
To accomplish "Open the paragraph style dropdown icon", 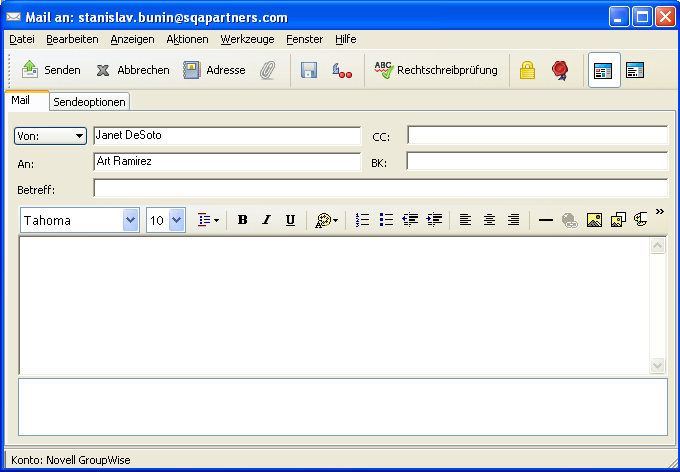I will (208, 220).
